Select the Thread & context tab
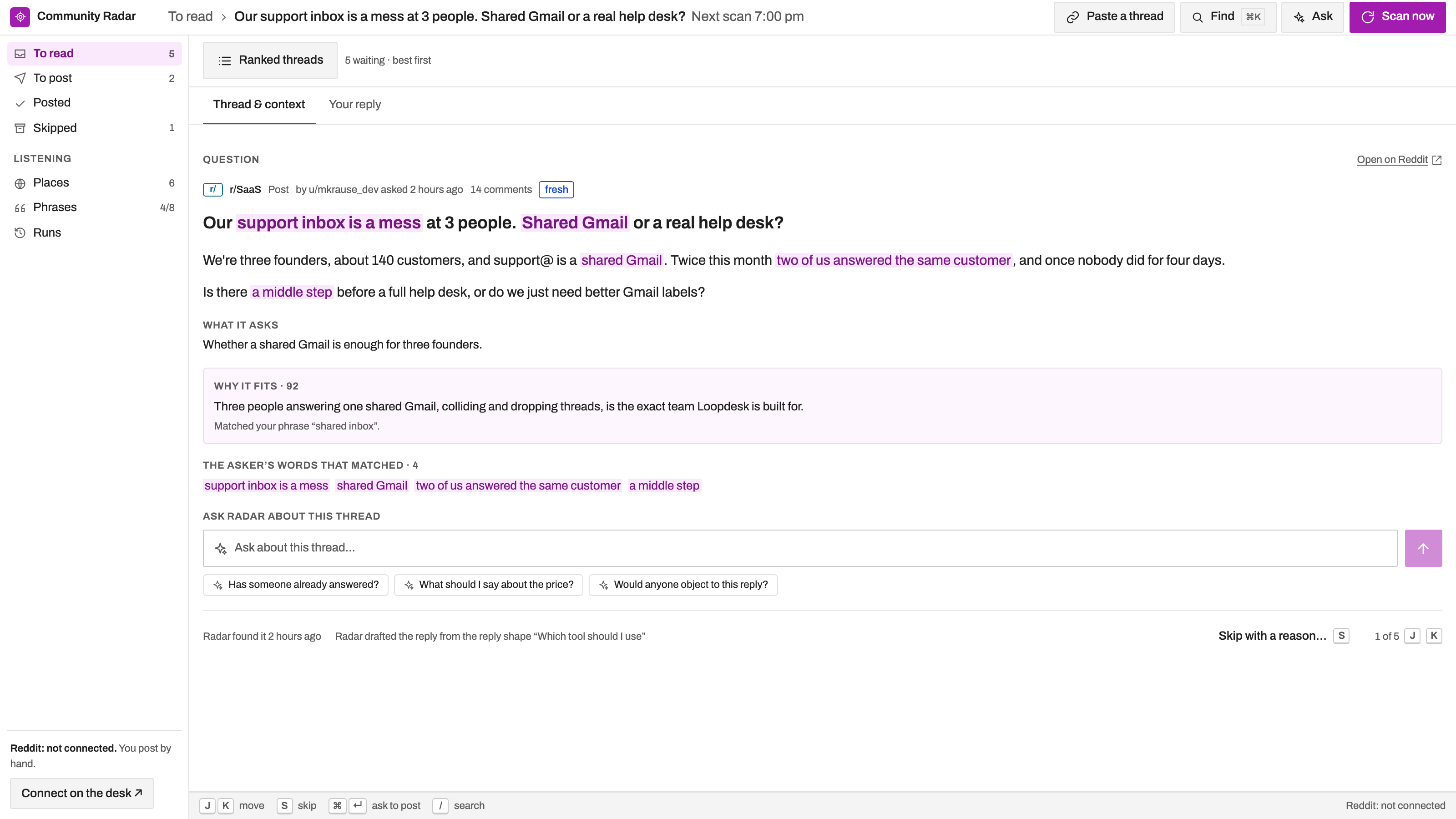This screenshot has width=1456, height=819. [x=259, y=105]
